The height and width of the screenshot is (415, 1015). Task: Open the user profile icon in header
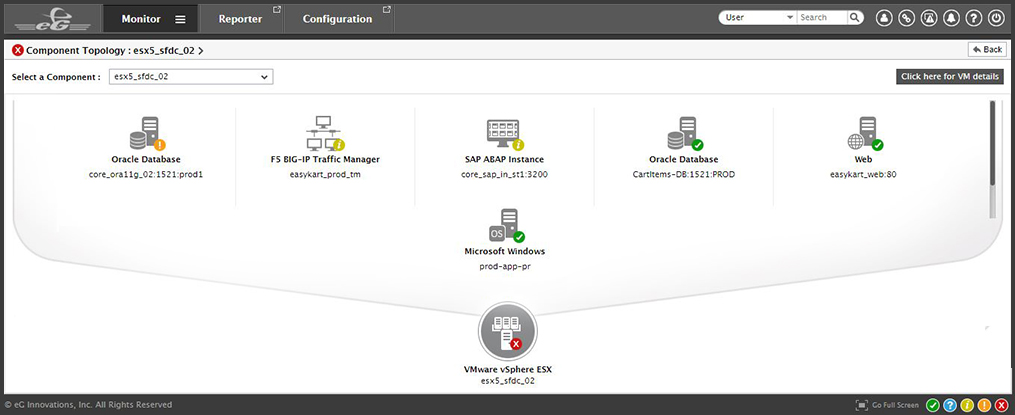tap(884, 18)
